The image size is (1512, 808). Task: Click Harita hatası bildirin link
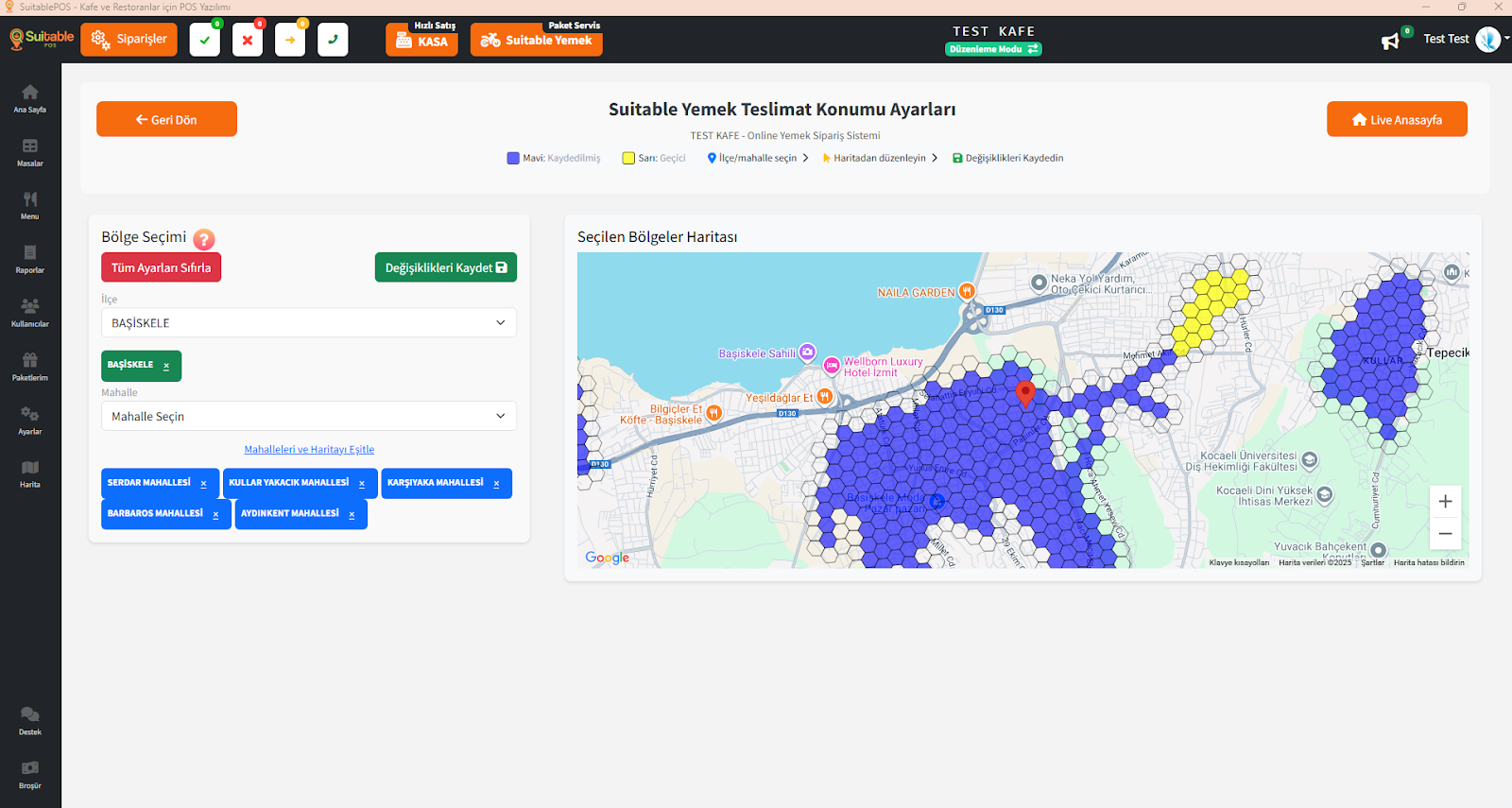(1429, 562)
